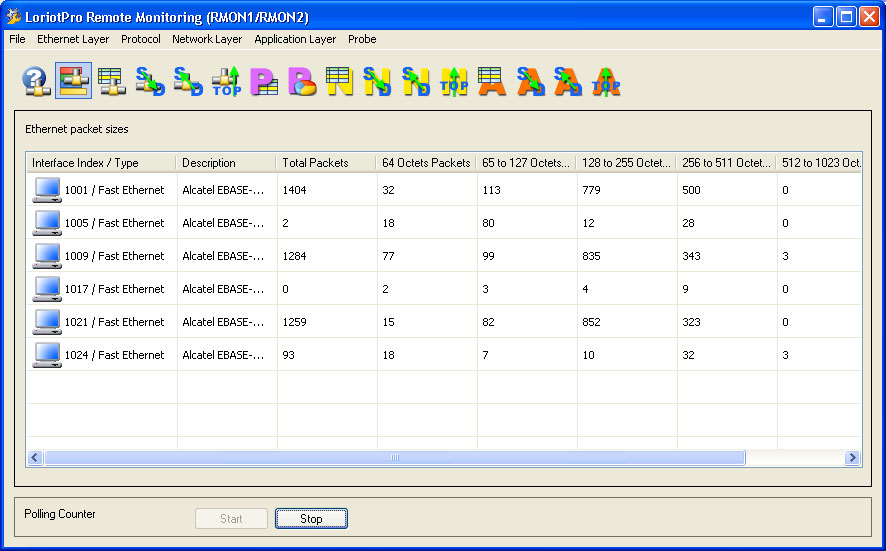Open the Protocol table icon (purple P with grid)
This screenshot has height=551, width=886.
point(264,81)
